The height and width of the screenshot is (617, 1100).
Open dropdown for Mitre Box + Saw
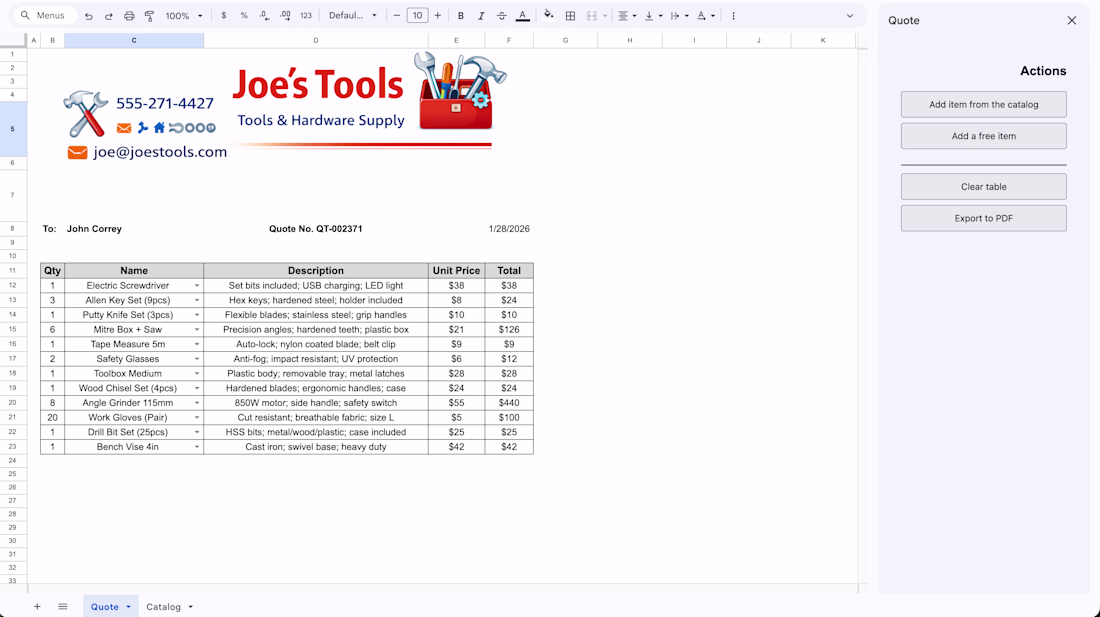(x=196, y=330)
